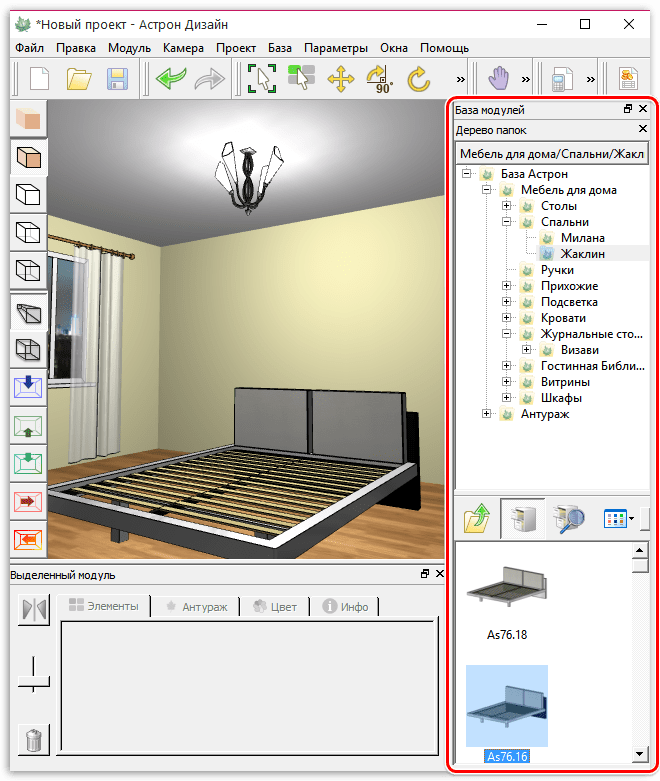Select the Милана folder in tree
The width and height of the screenshot is (660, 781).
(582, 238)
